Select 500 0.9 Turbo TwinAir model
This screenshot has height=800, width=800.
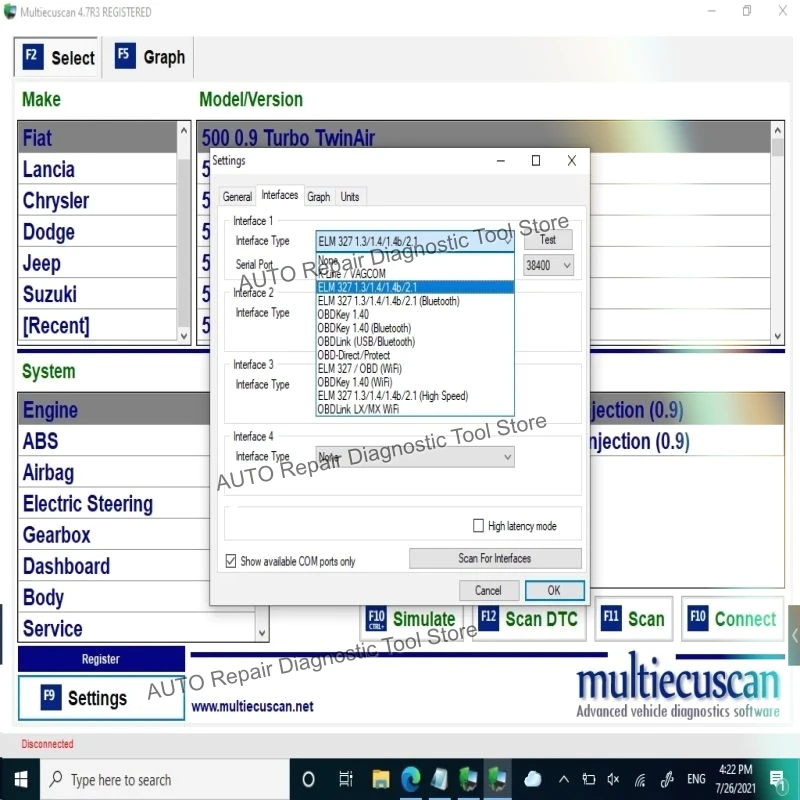tap(484, 137)
